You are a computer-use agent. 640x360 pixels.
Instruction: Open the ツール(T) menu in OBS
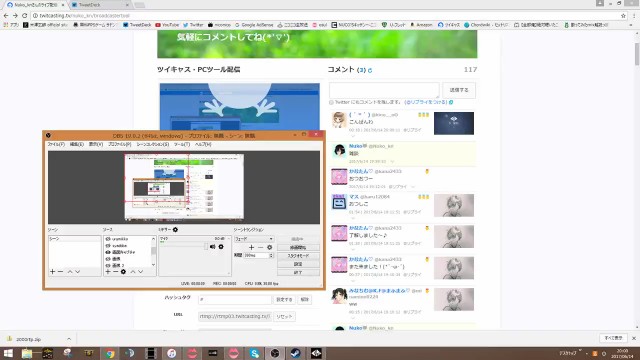(182, 144)
